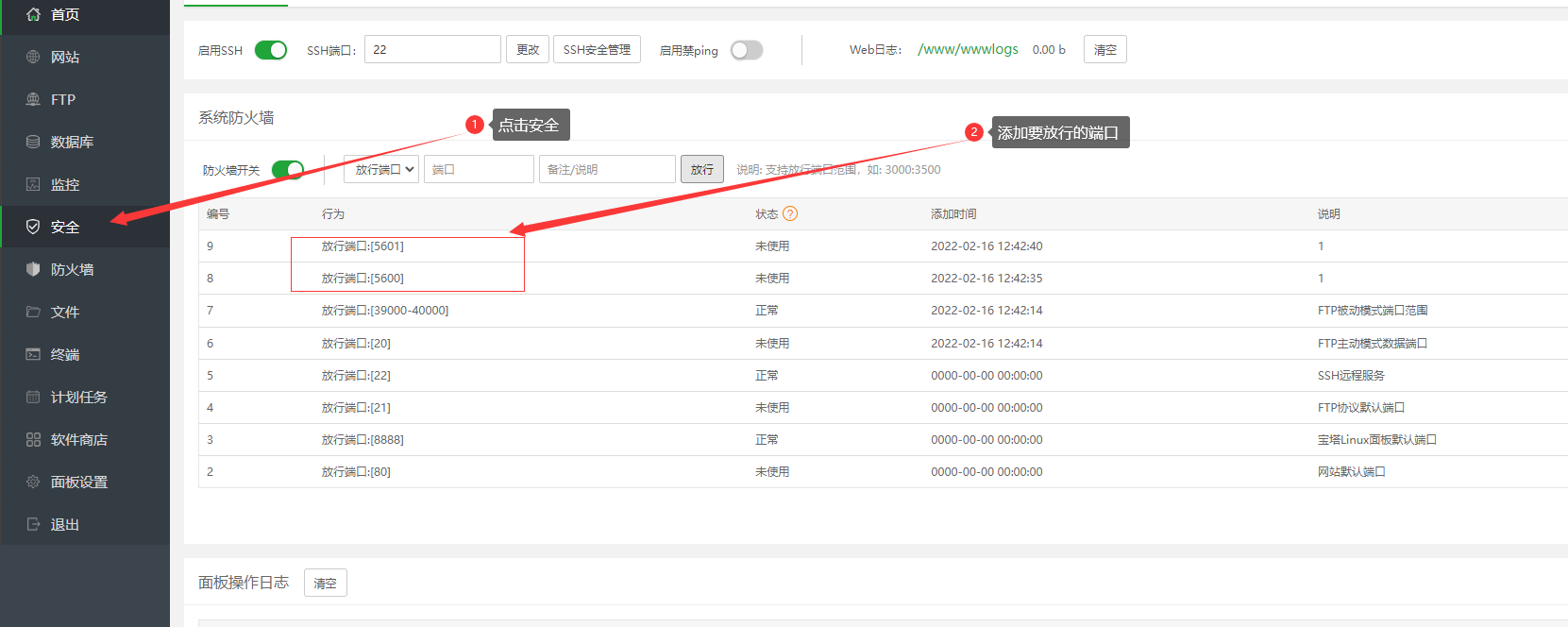Open the 首页 home icon in sidebar
The image size is (1568, 627).
coord(33,14)
